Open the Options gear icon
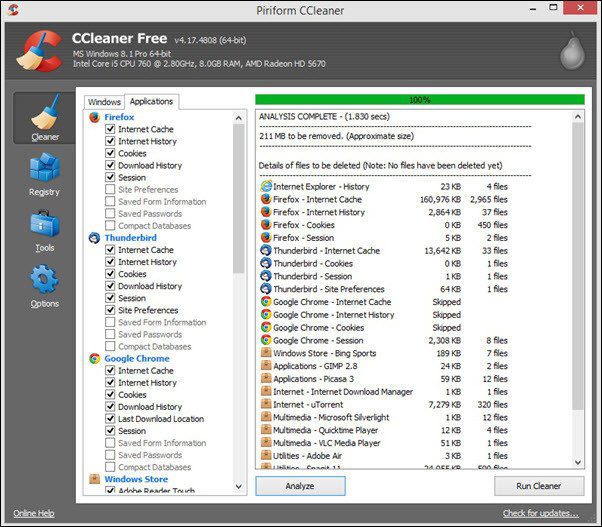The image size is (602, 527). pos(45,279)
